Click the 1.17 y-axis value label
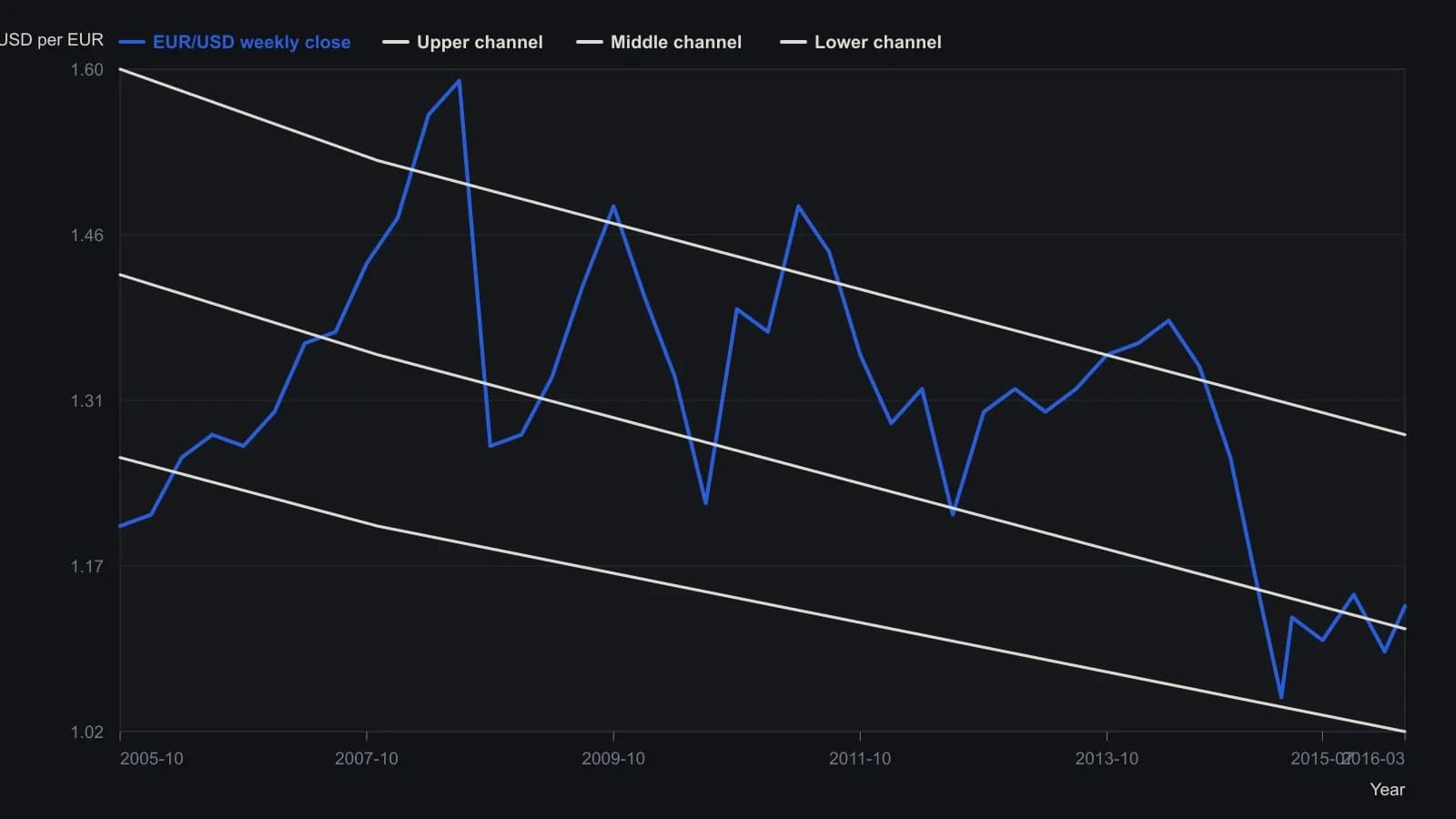The image size is (1456, 819). click(87, 567)
